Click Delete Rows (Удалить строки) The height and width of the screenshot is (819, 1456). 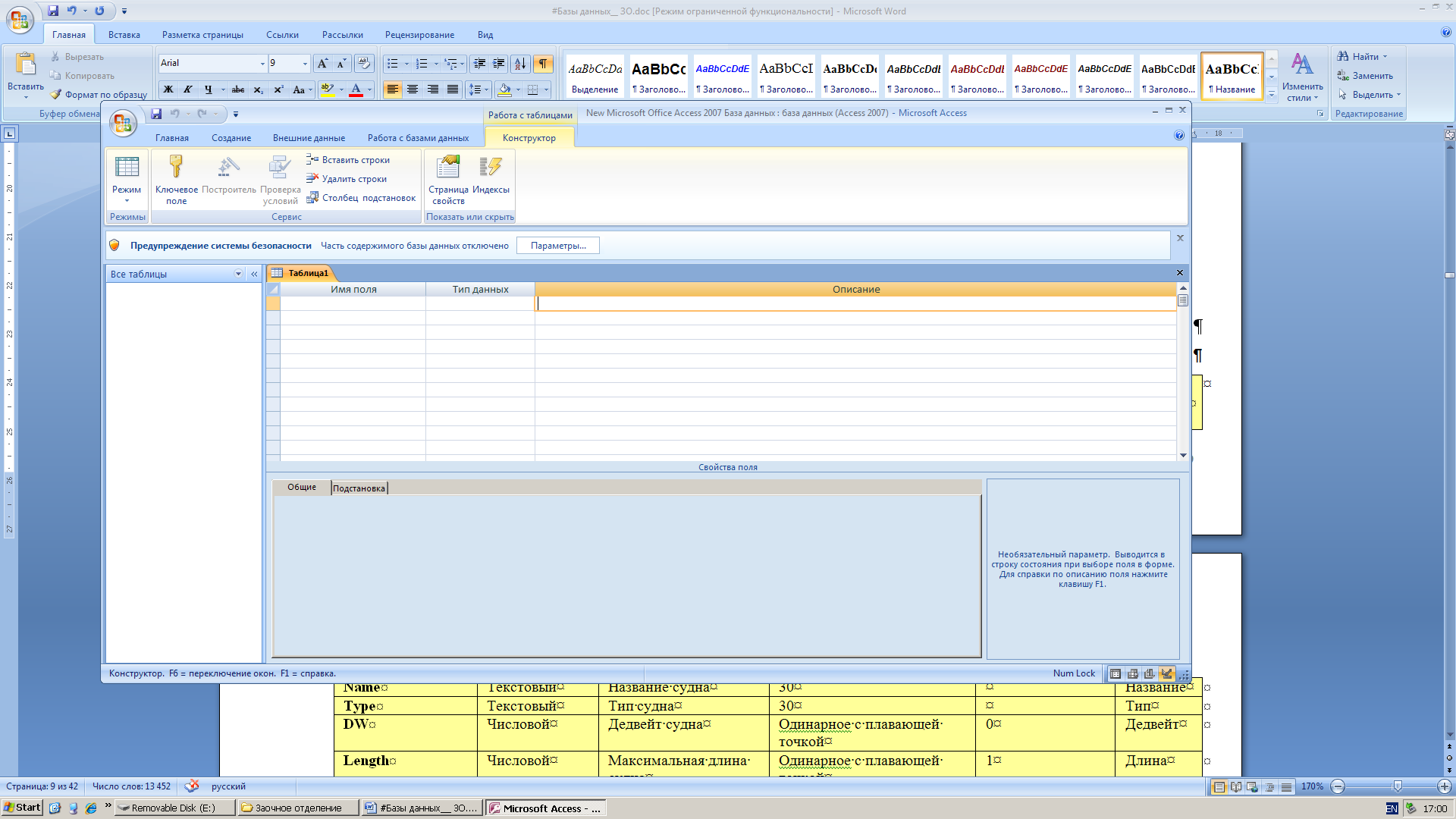click(347, 178)
